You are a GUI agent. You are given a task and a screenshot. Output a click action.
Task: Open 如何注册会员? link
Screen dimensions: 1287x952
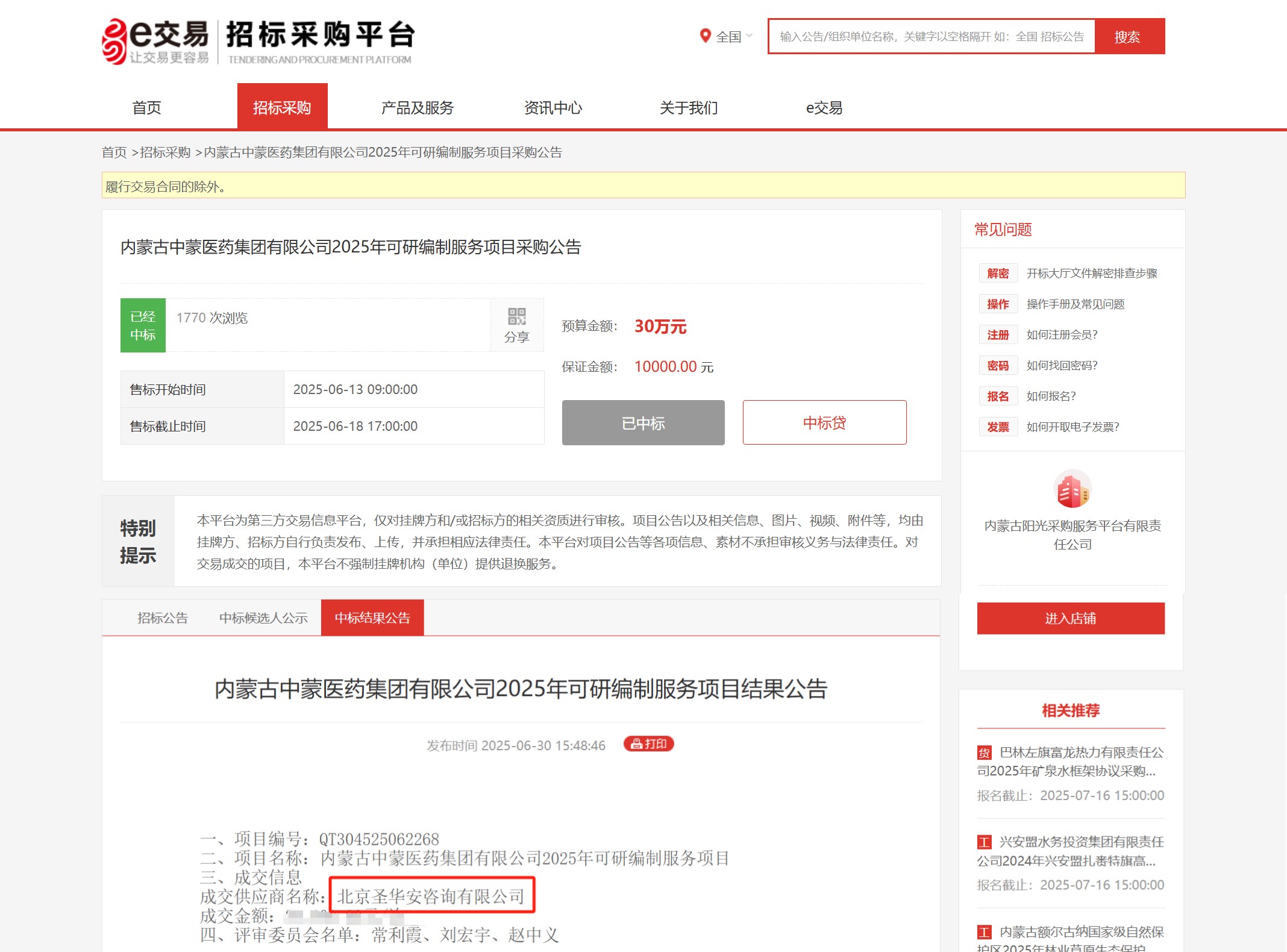tap(1062, 335)
